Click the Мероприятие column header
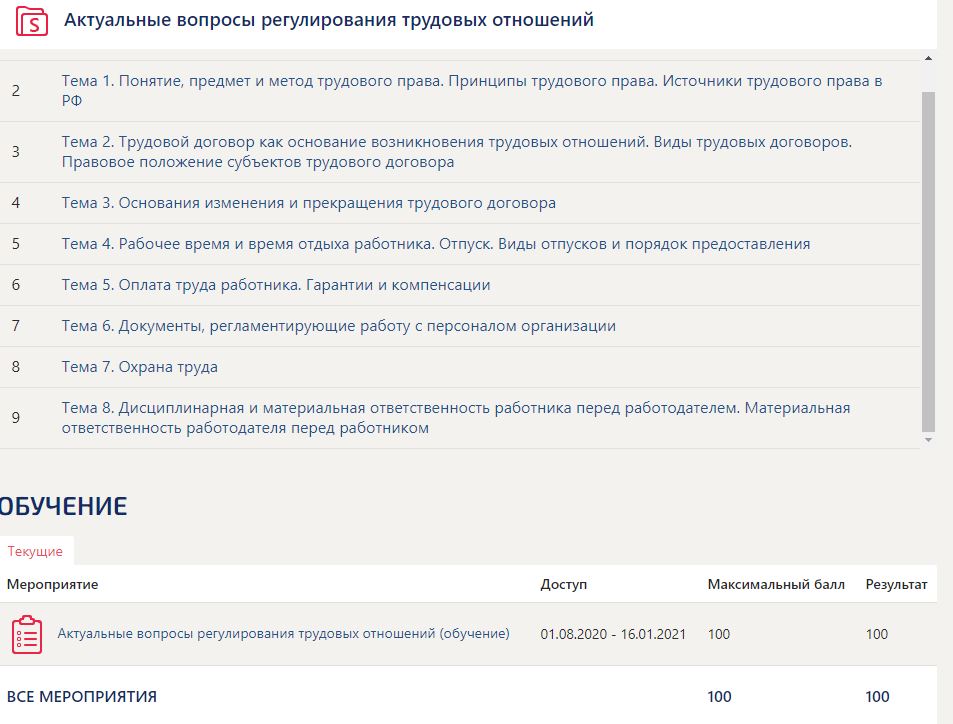This screenshot has height=724, width=953. click(53, 584)
